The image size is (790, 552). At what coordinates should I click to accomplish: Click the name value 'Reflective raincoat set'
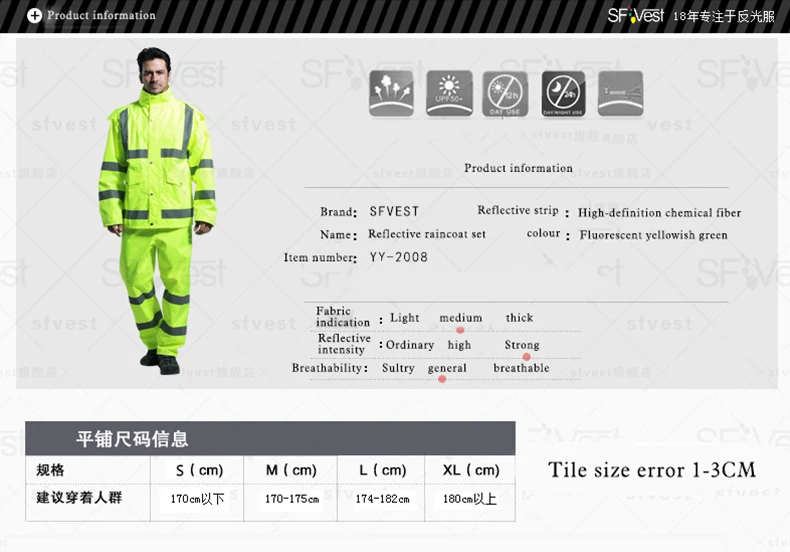pyautogui.click(x=427, y=234)
